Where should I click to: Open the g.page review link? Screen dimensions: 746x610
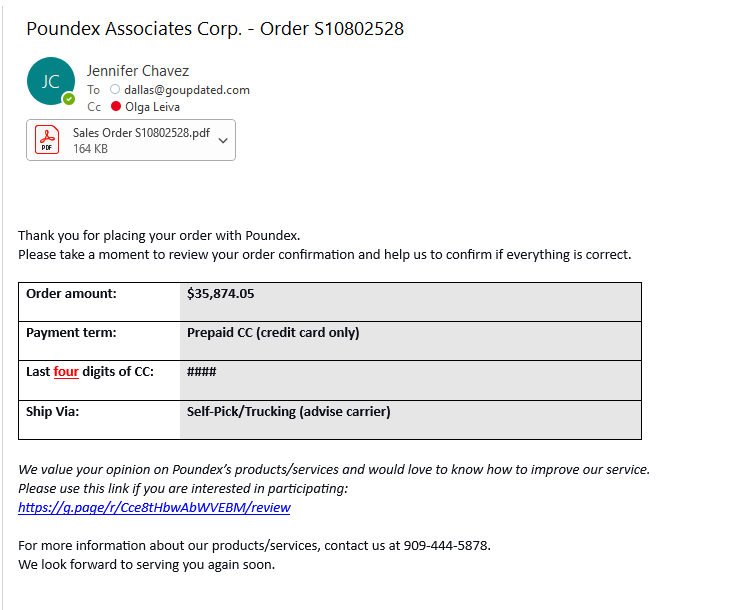154,507
